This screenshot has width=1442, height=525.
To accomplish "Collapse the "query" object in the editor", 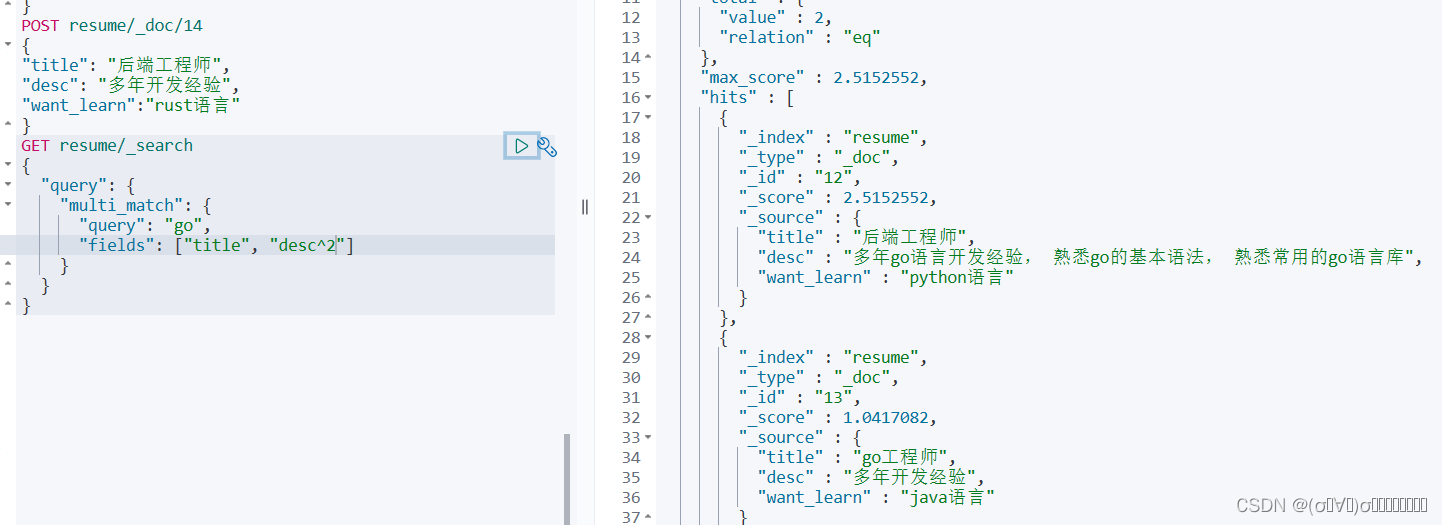I will pyautogui.click(x=8, y=185).
